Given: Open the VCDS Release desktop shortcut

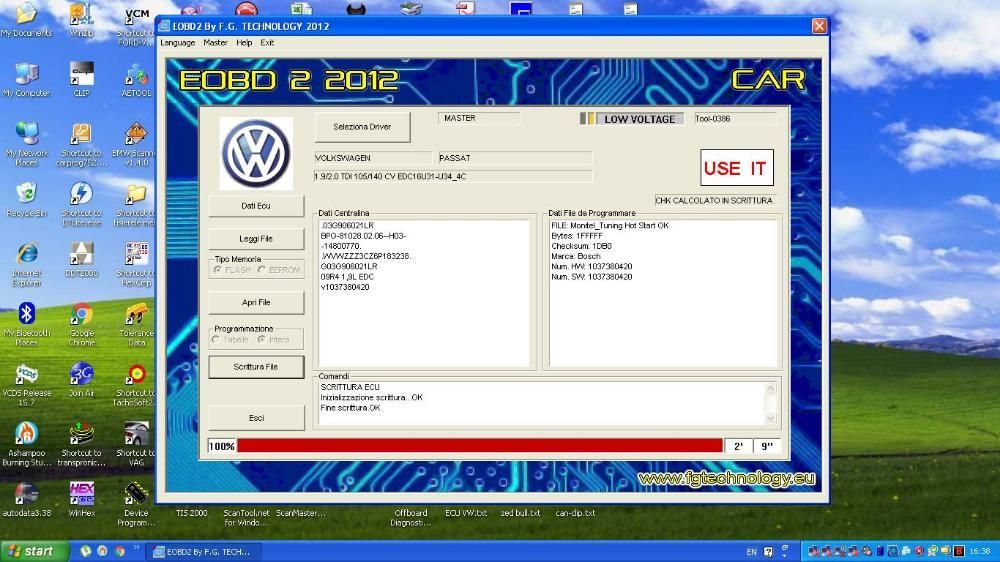Looking at the screenshot, I should click(x=27, y=376).
